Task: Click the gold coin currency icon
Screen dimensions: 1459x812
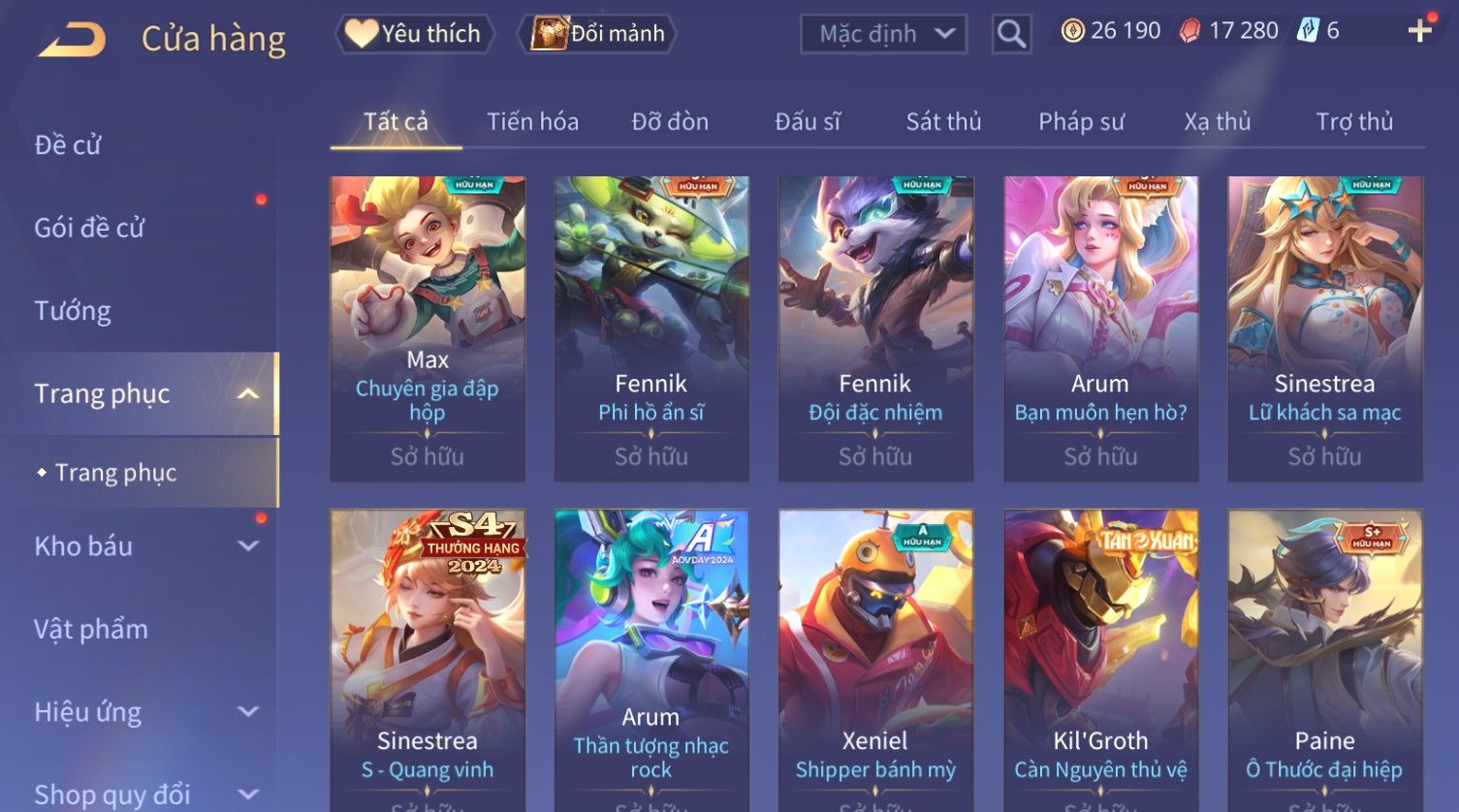Action: [x=1072, y=31]
